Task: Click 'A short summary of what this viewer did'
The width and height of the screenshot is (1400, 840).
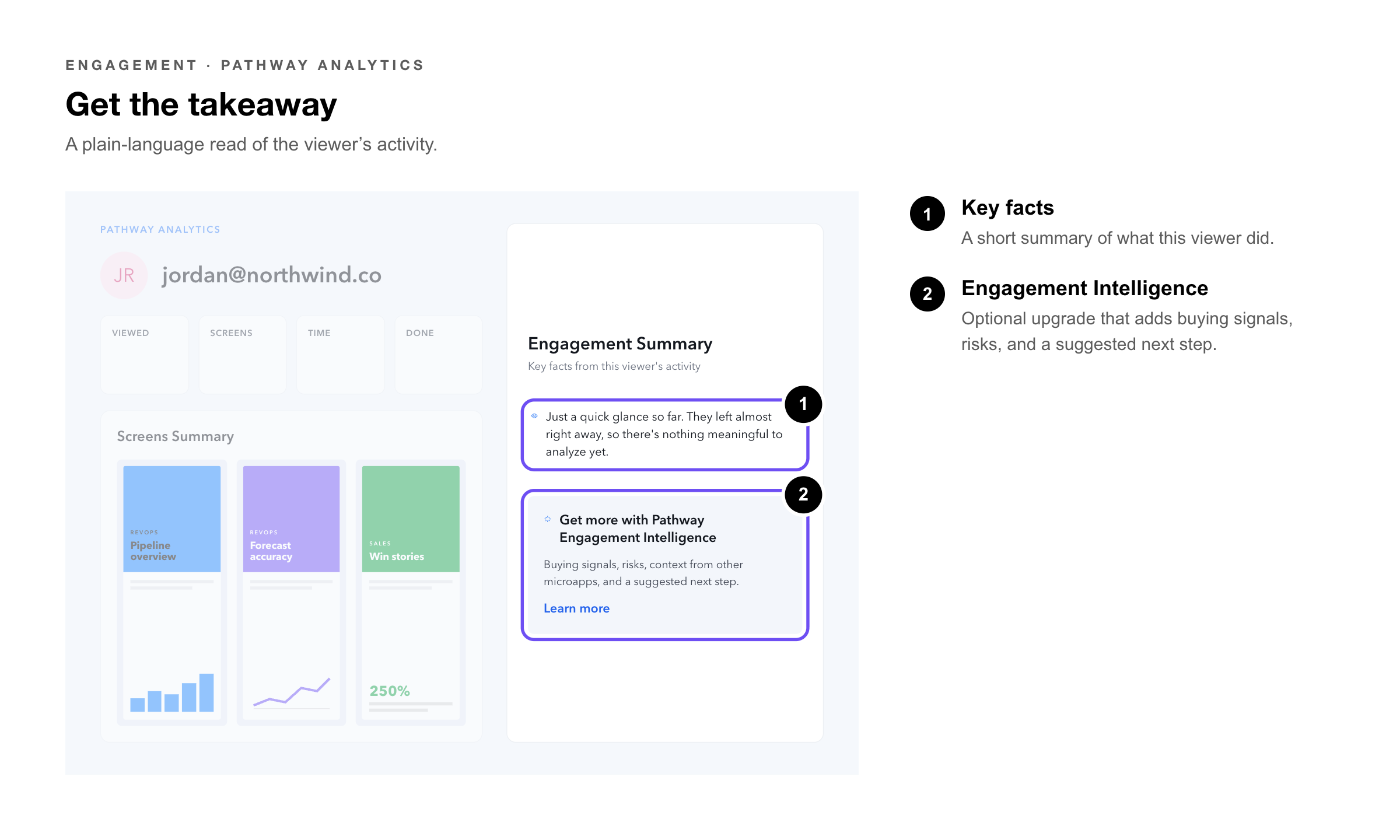Action: tap(1117, 238)
